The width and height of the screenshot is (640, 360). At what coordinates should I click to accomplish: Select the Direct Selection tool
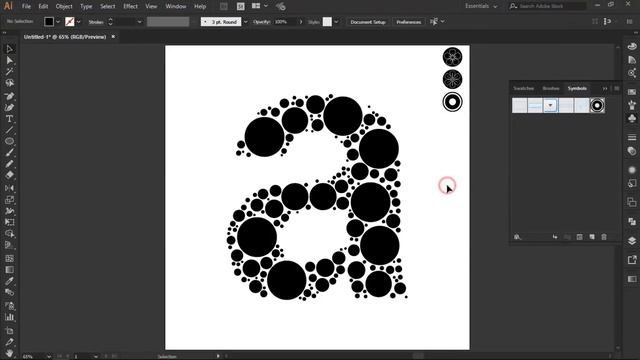pos(9,60)
